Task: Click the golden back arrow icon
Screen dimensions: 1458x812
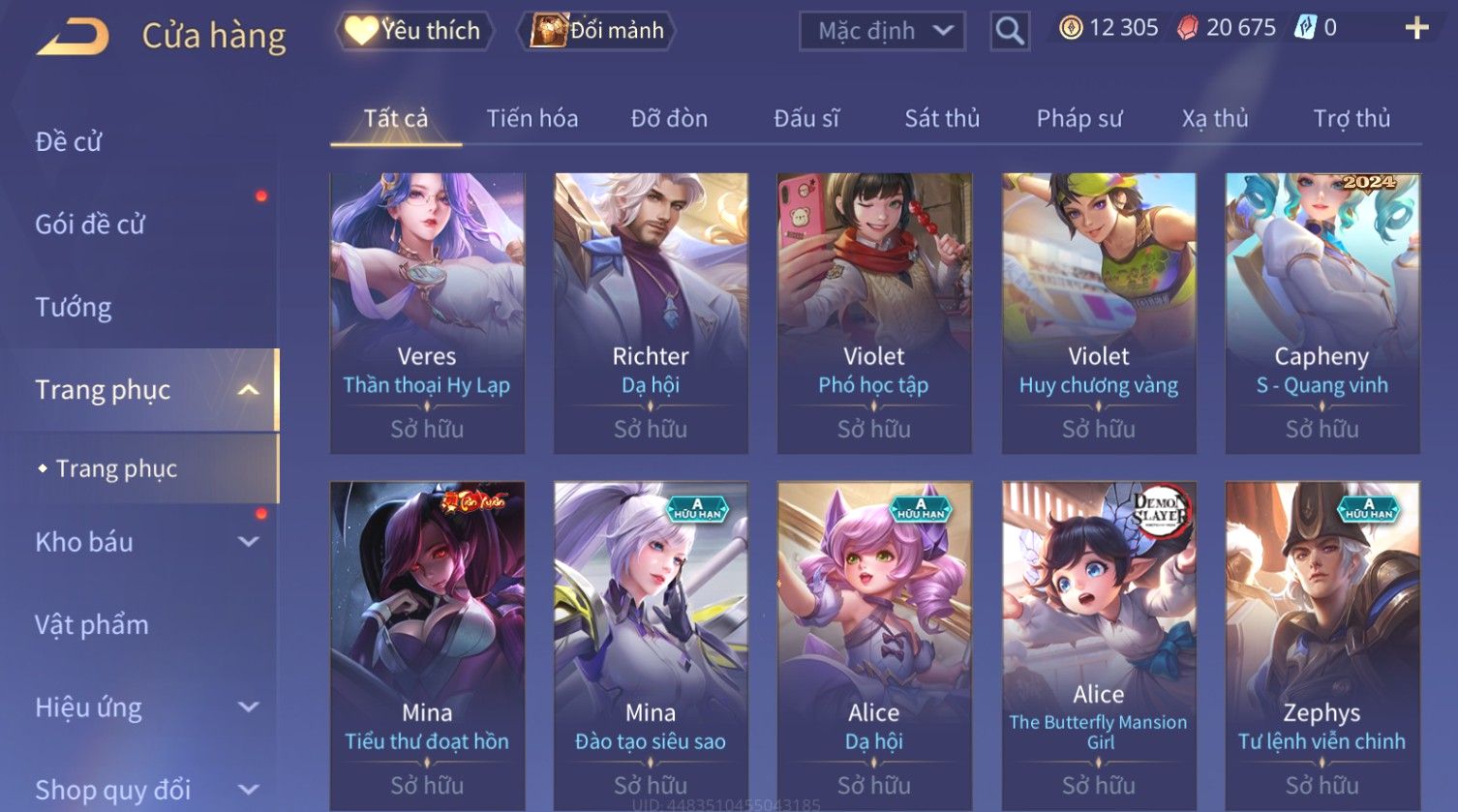Action: 73,37
